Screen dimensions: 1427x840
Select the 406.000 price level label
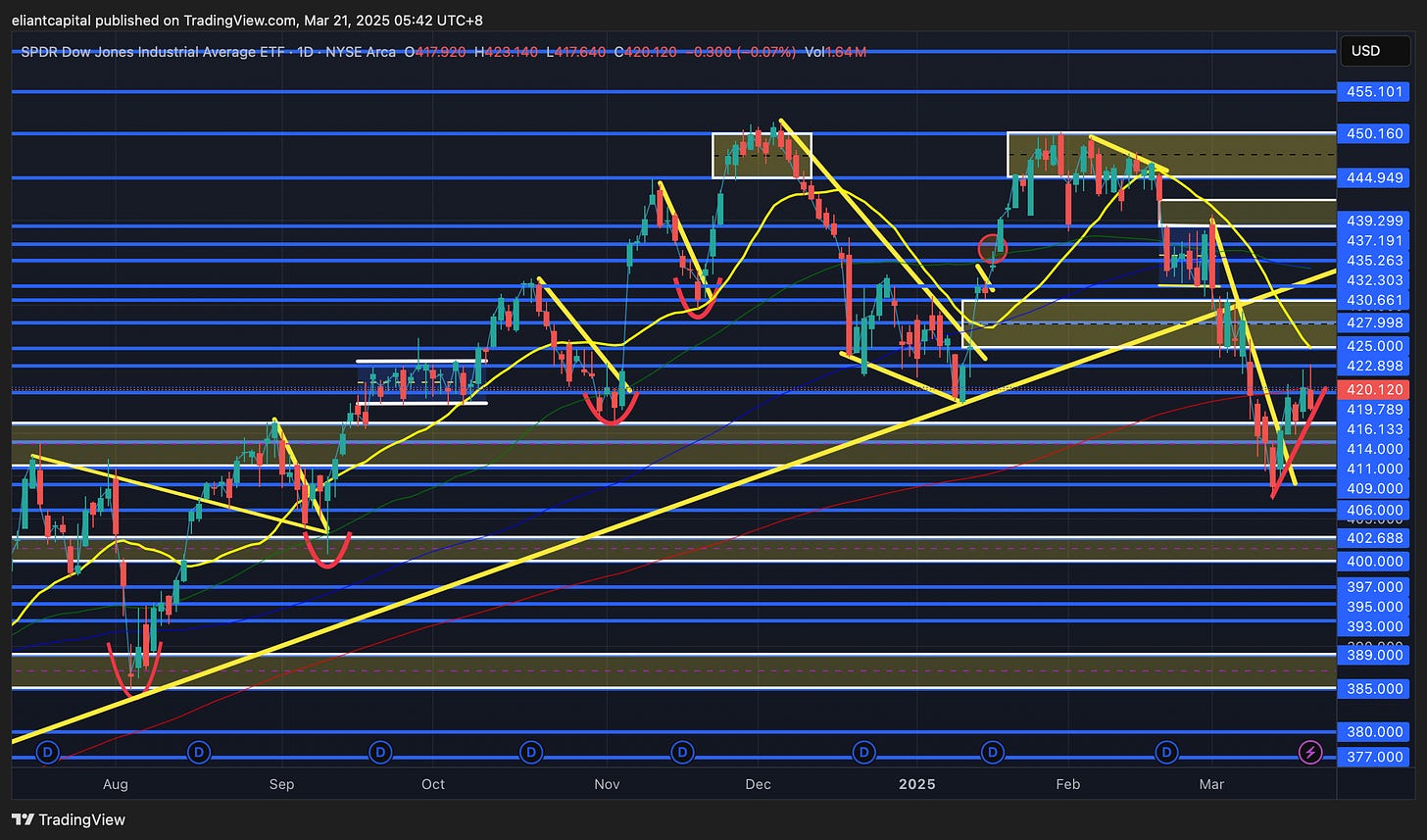click(1376, 511)
